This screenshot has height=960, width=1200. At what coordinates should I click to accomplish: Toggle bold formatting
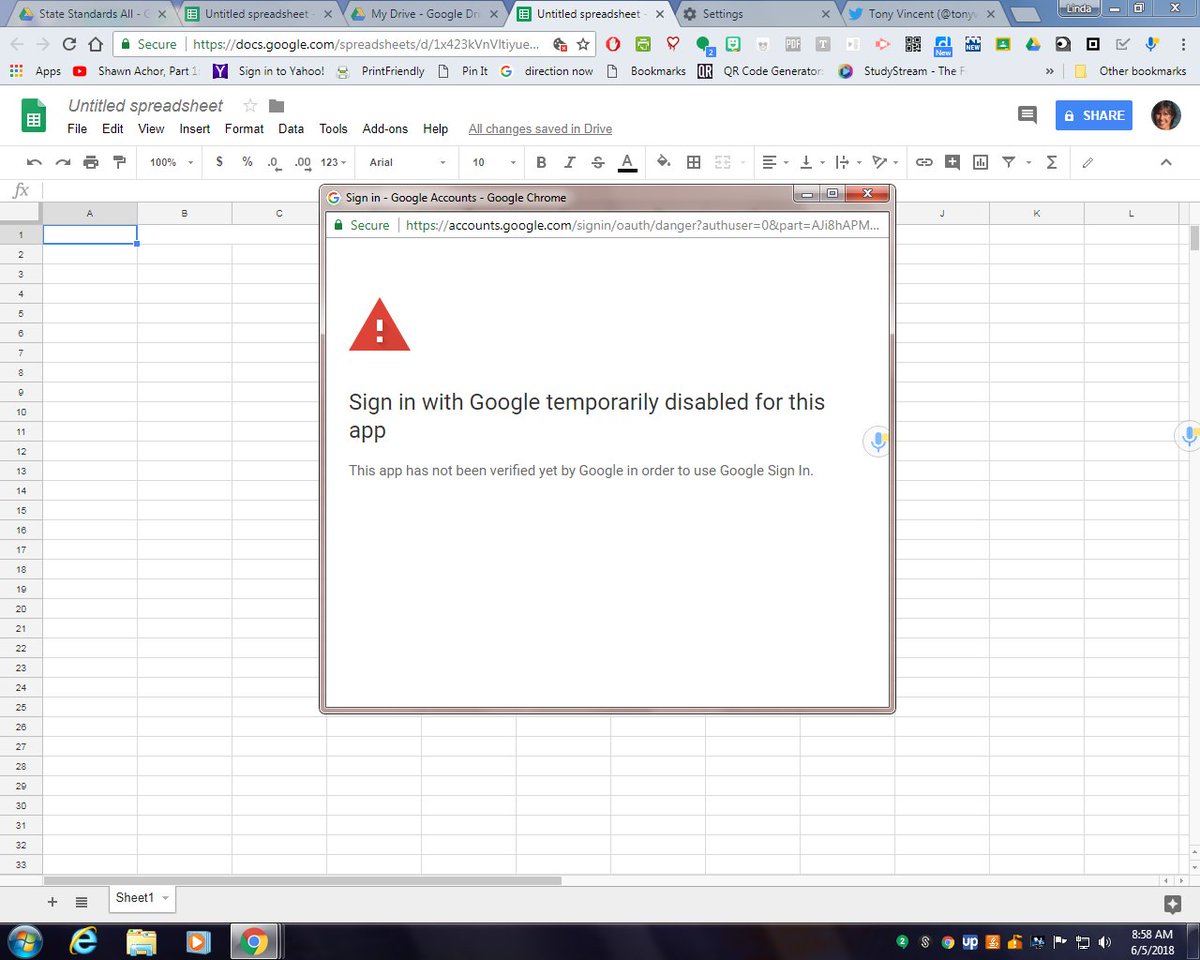541,162
